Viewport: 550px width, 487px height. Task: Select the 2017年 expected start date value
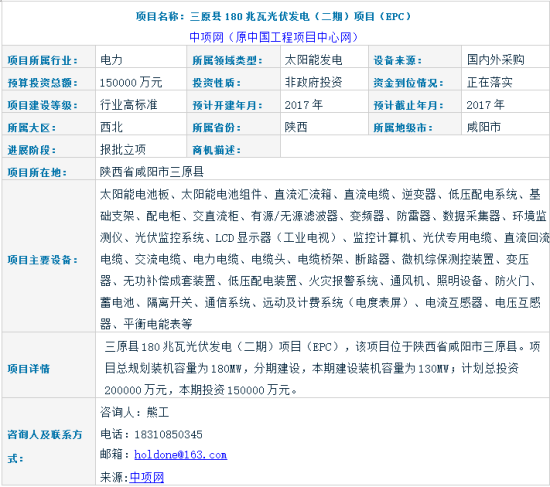click(x=303, y=105)
